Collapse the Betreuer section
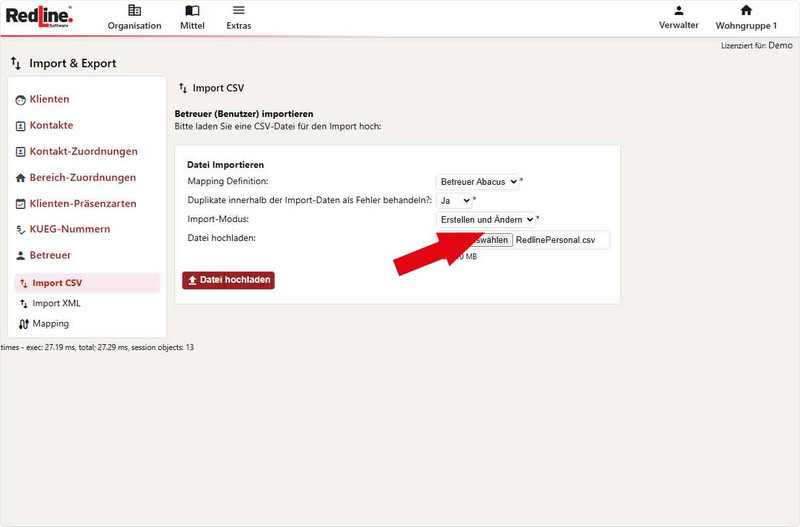Image resolution: width=800 pixels, height=527 pixels. [50, 255]
